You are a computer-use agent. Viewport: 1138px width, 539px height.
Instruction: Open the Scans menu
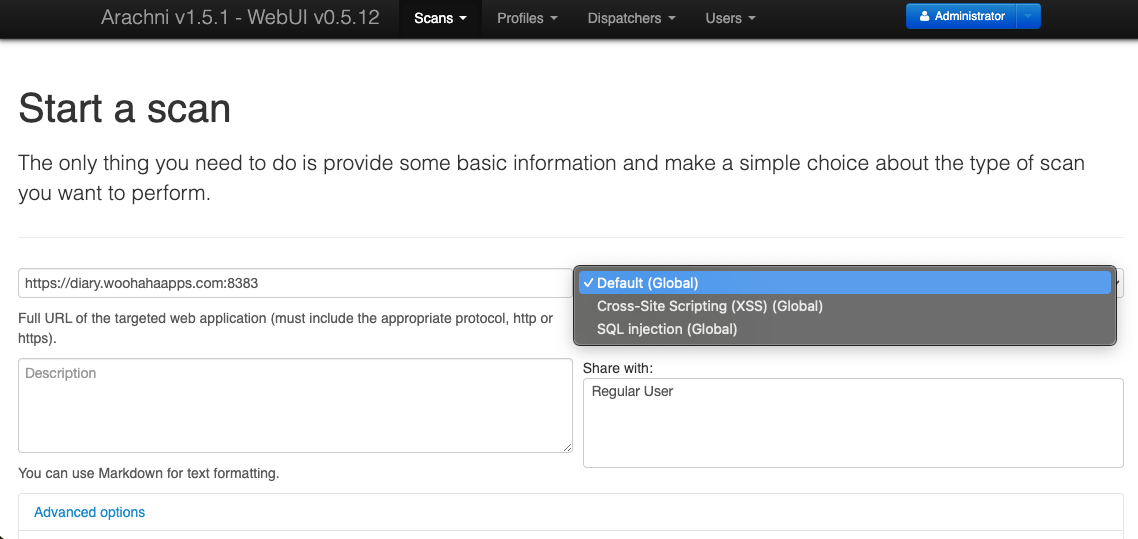440,18
